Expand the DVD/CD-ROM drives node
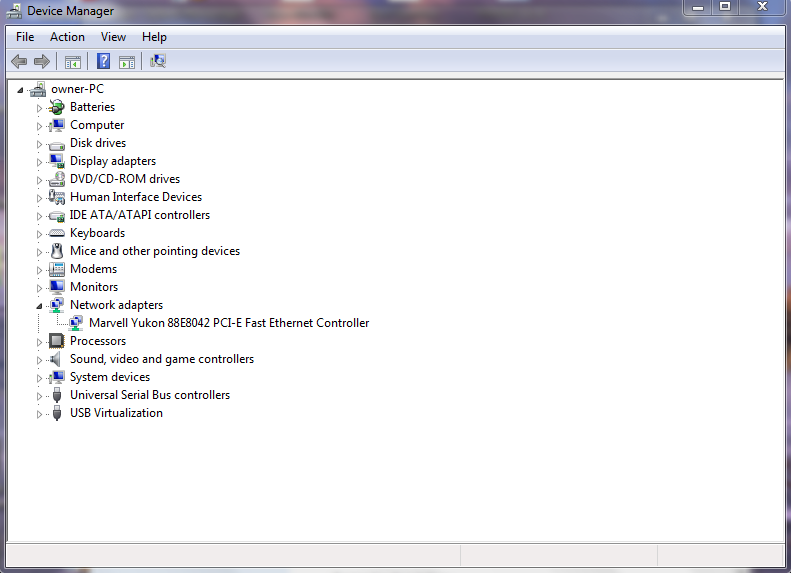 pos(39,180)
